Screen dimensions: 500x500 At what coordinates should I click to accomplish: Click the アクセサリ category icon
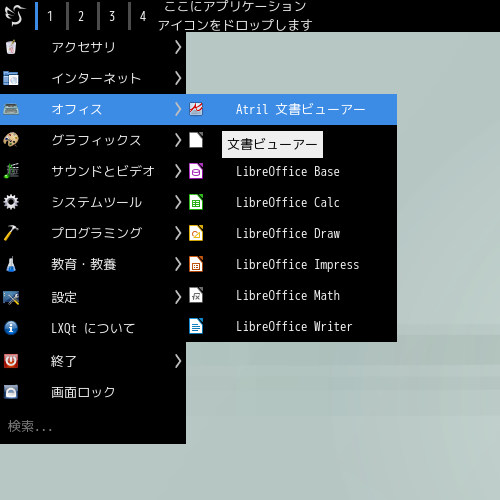point(11,47)
